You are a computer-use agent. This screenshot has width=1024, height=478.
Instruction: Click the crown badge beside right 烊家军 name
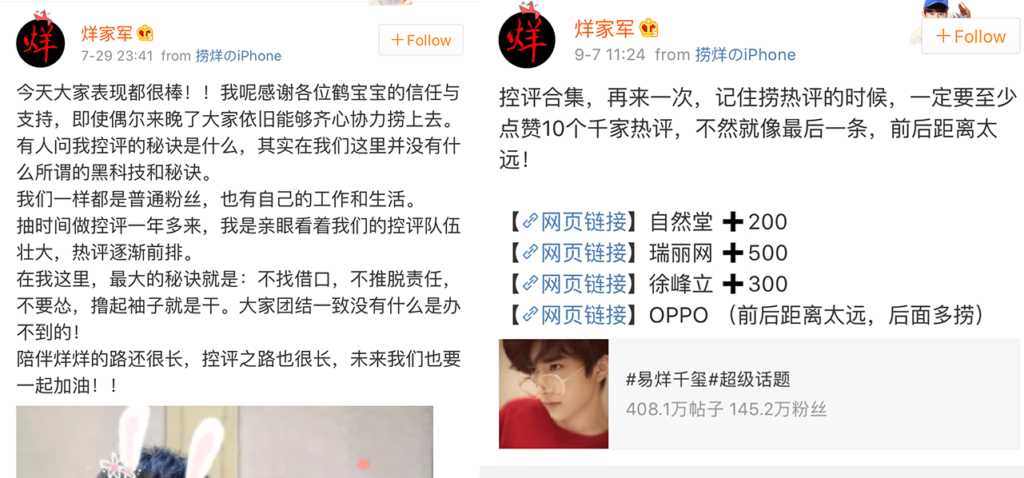click(x=649, y=28)
